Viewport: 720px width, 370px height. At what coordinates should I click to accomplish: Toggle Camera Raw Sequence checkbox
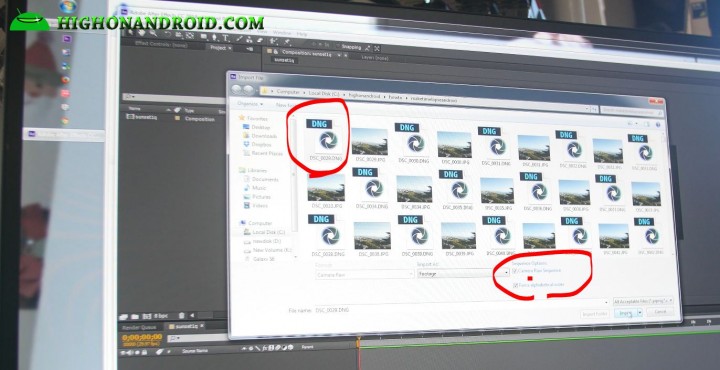click(514, 271)
